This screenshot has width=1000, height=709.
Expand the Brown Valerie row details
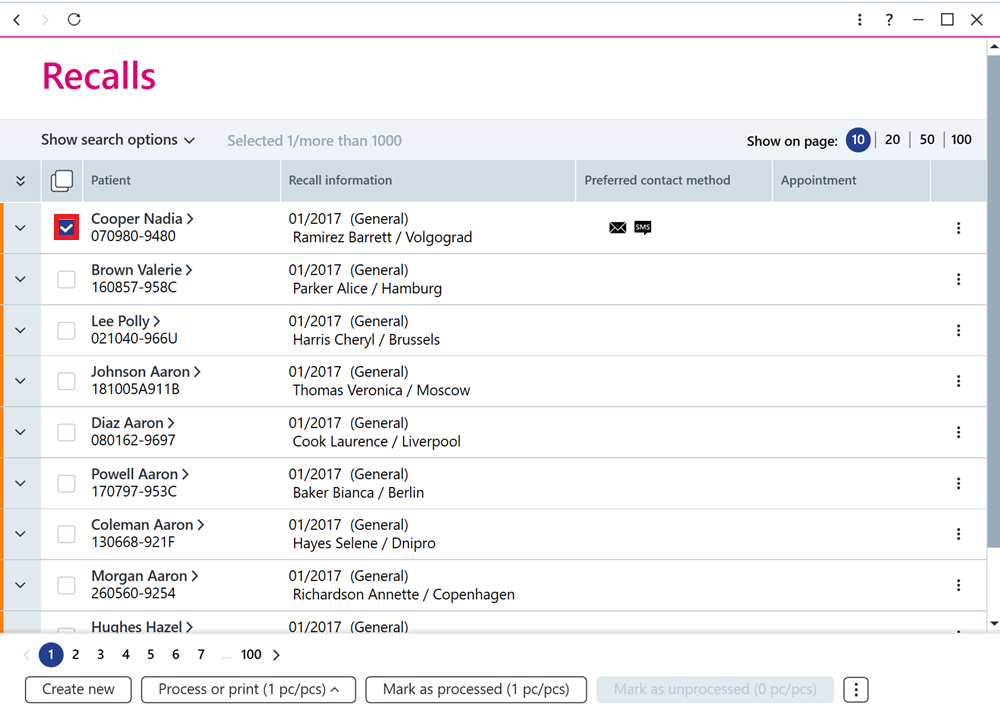(x=20, y=279)
